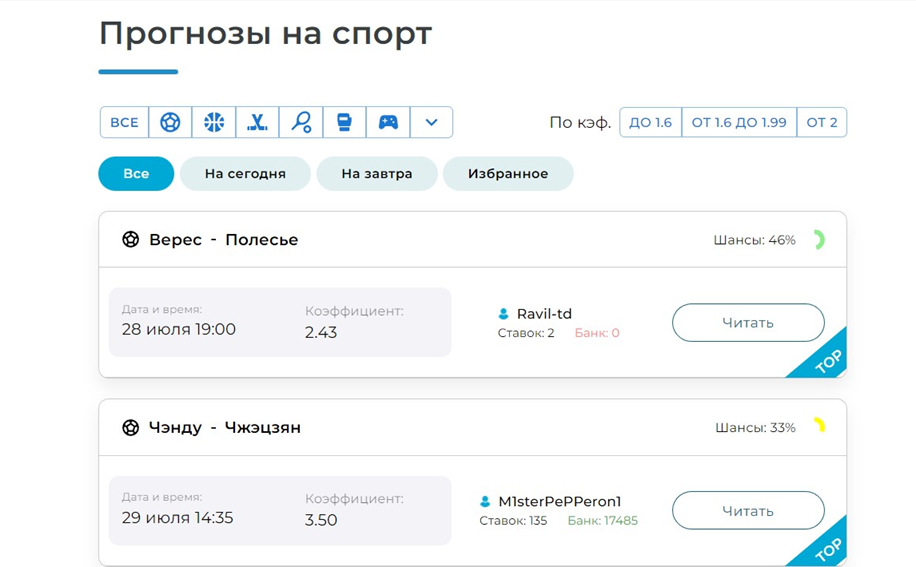
Task: Switch to the На сегодня tab
Action: [x=245, y=173]
